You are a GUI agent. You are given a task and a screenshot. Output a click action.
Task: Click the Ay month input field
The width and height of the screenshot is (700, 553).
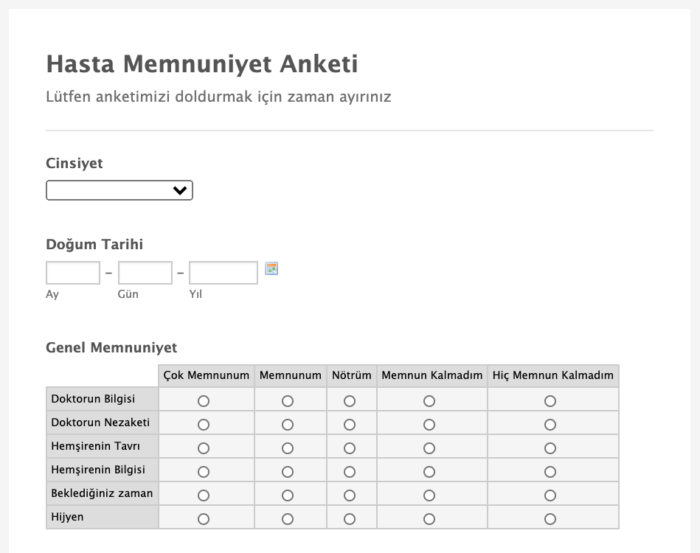pos(73,273)
